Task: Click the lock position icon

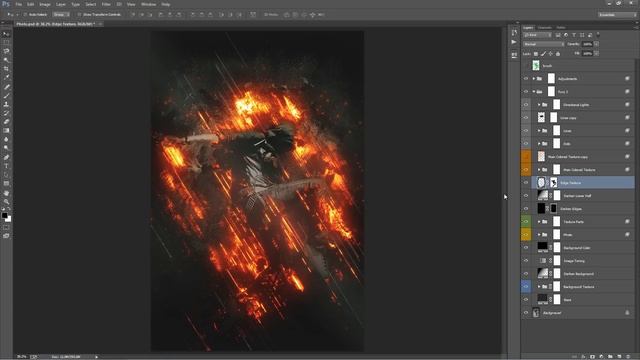Action: pyautogui.click(x=551, y=54)
